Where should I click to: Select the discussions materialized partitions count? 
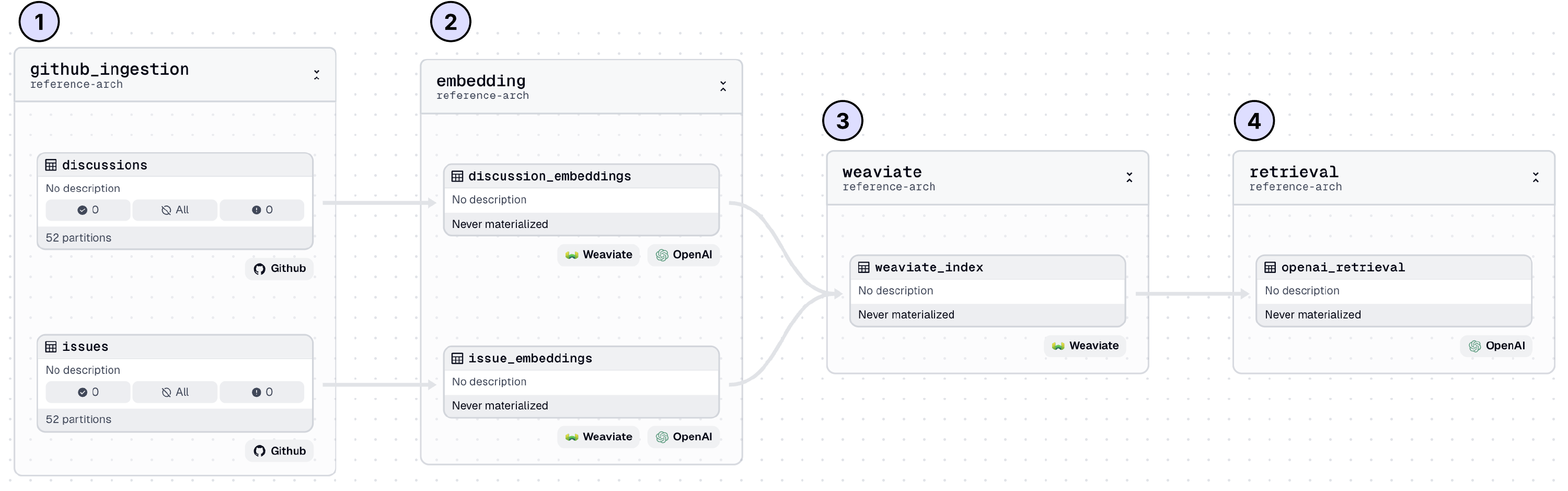88,210
